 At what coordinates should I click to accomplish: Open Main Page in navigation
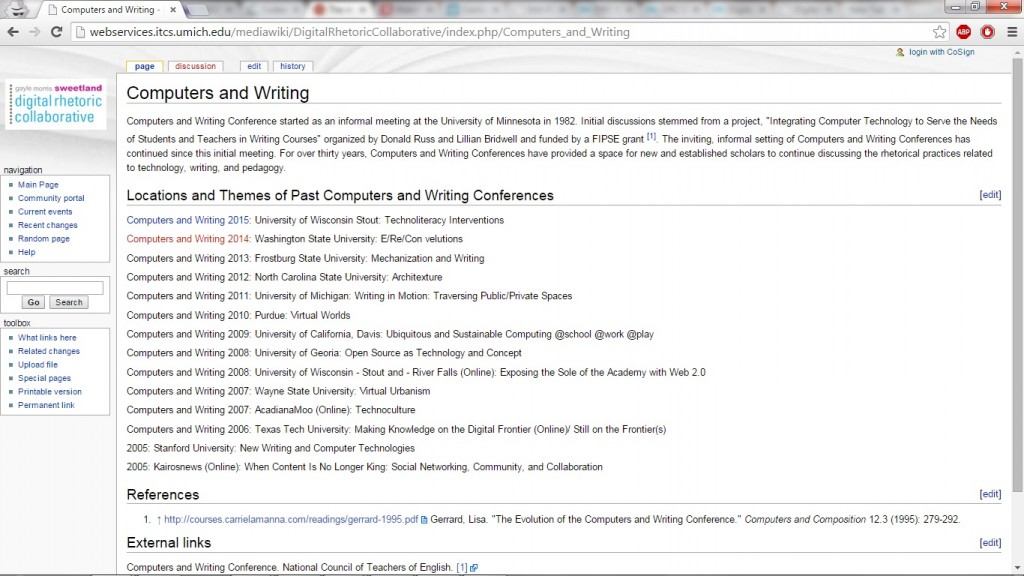pyautogui.click(x=38, y=185)
